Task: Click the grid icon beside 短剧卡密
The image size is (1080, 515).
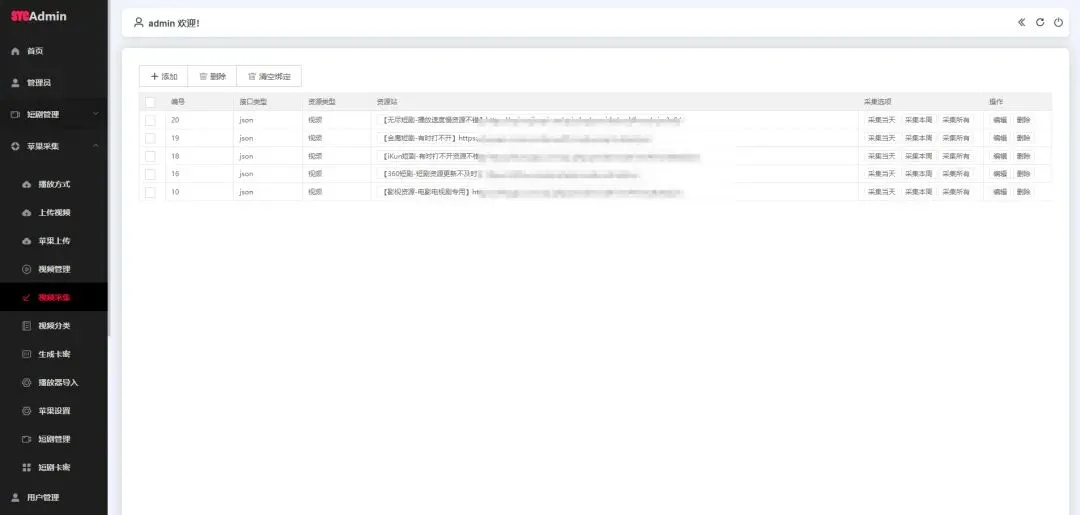Action: [27, 467]
